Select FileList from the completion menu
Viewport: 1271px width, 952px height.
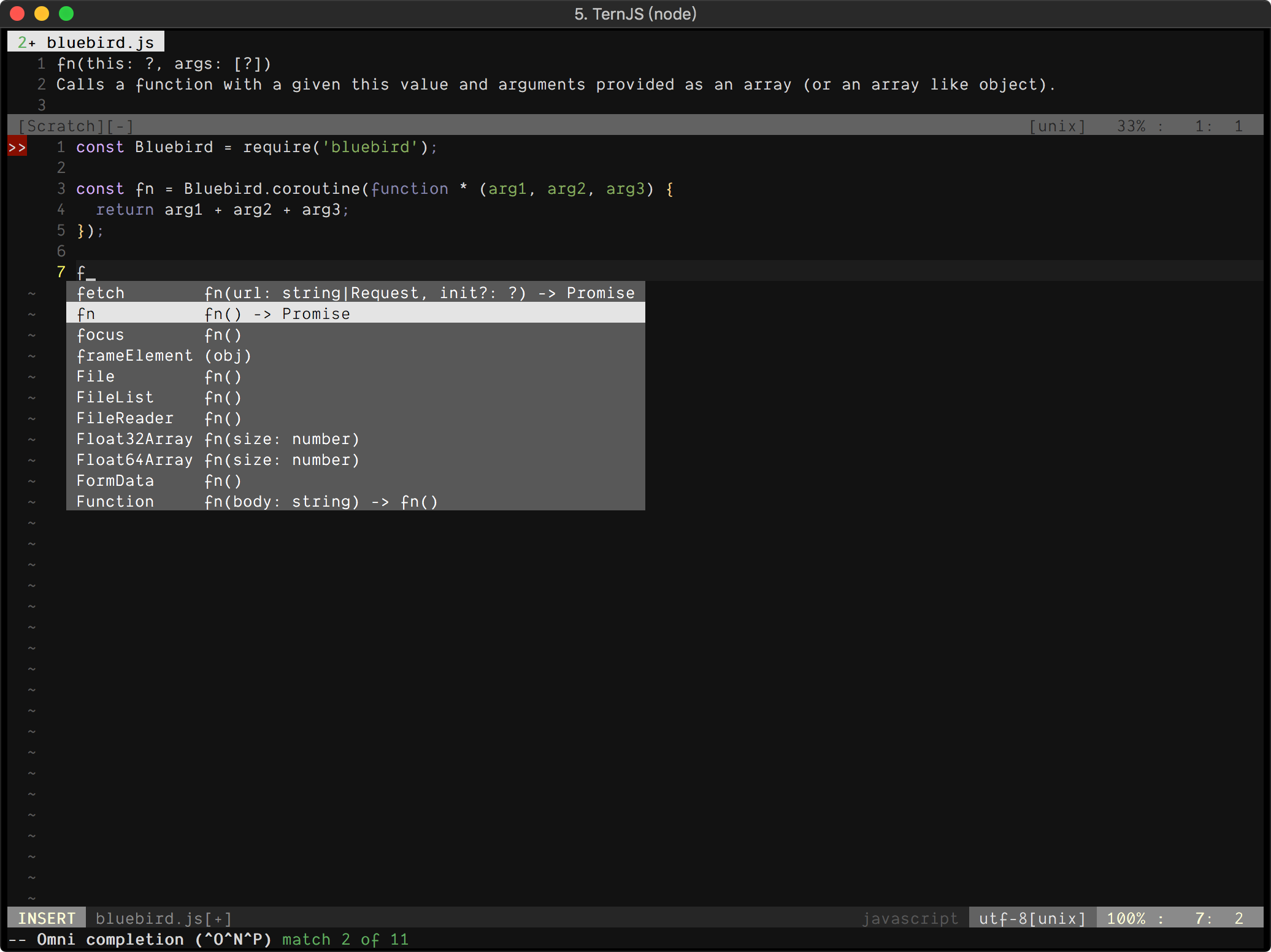(114, 397)
